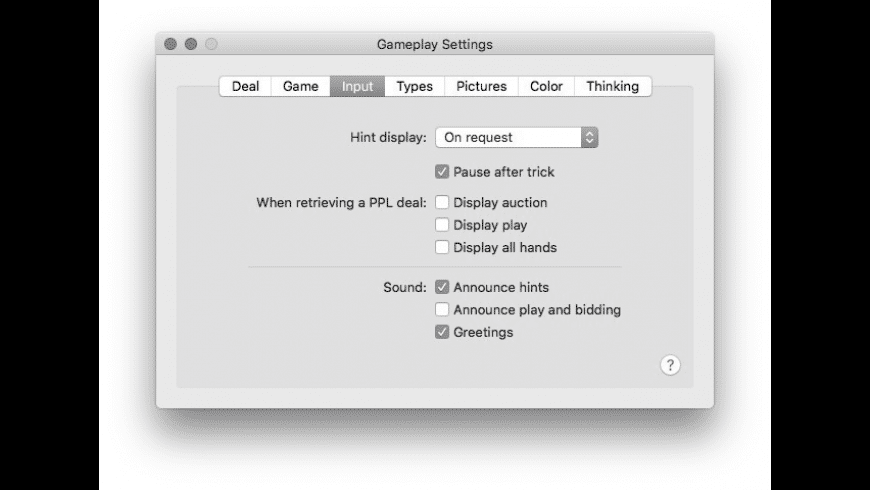Open the help question mark button
This screenshot has height=490, width=870.
point(670,365)
